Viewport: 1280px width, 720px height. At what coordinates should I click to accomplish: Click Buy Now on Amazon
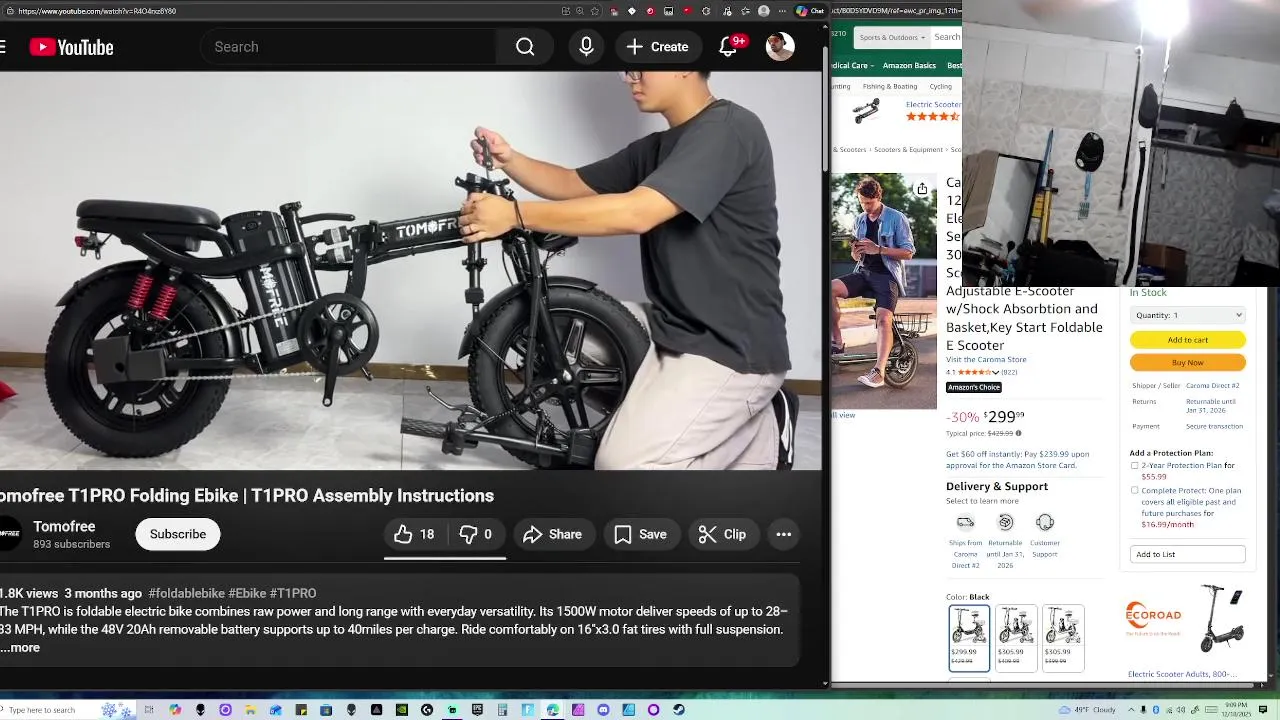coord(1188,363)
